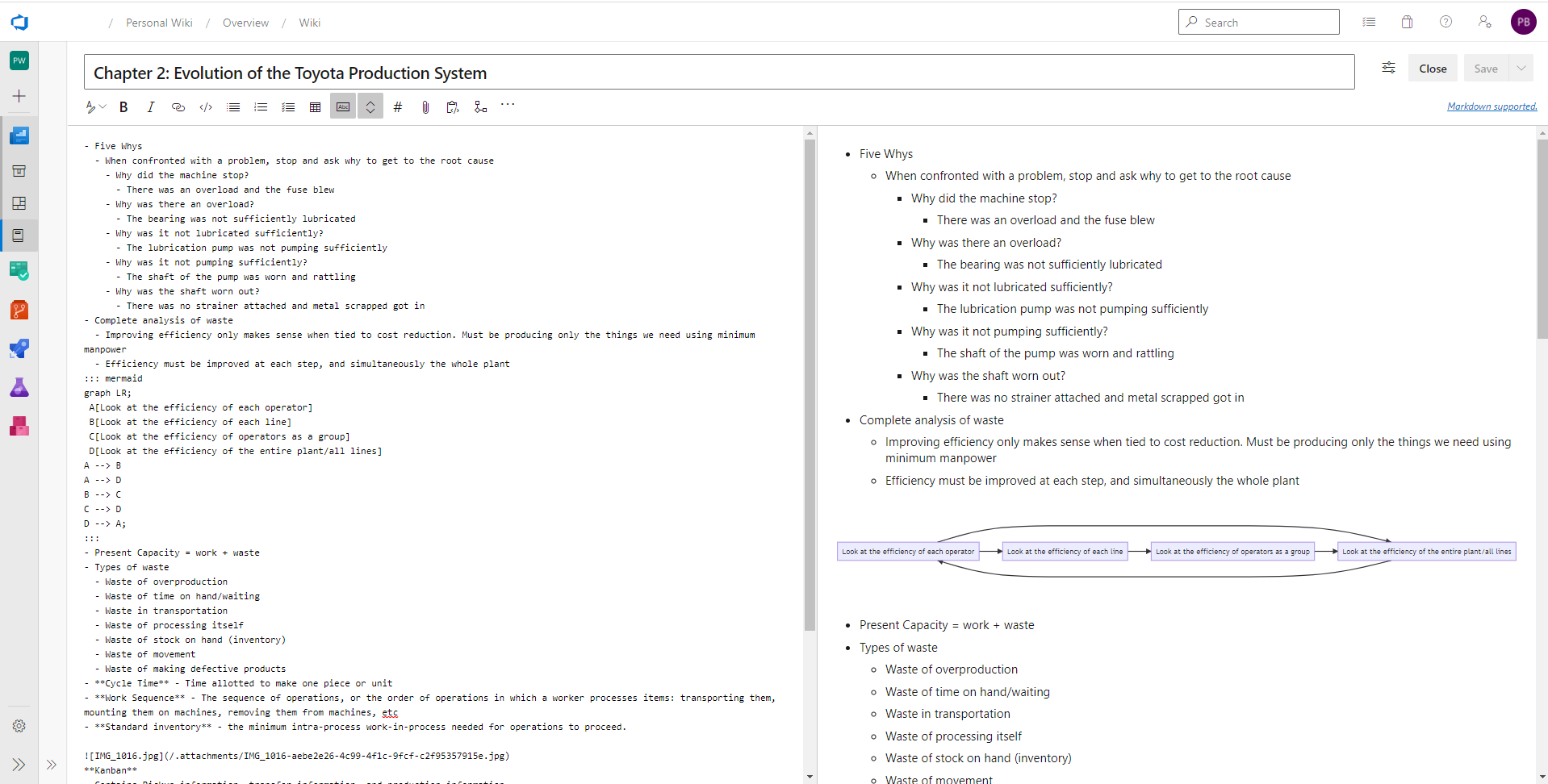Image resolution: width=1548 pixels, height=784 pixels.
Task: Go to Personal Wiki breadcrumb
Action: (159, 23)
